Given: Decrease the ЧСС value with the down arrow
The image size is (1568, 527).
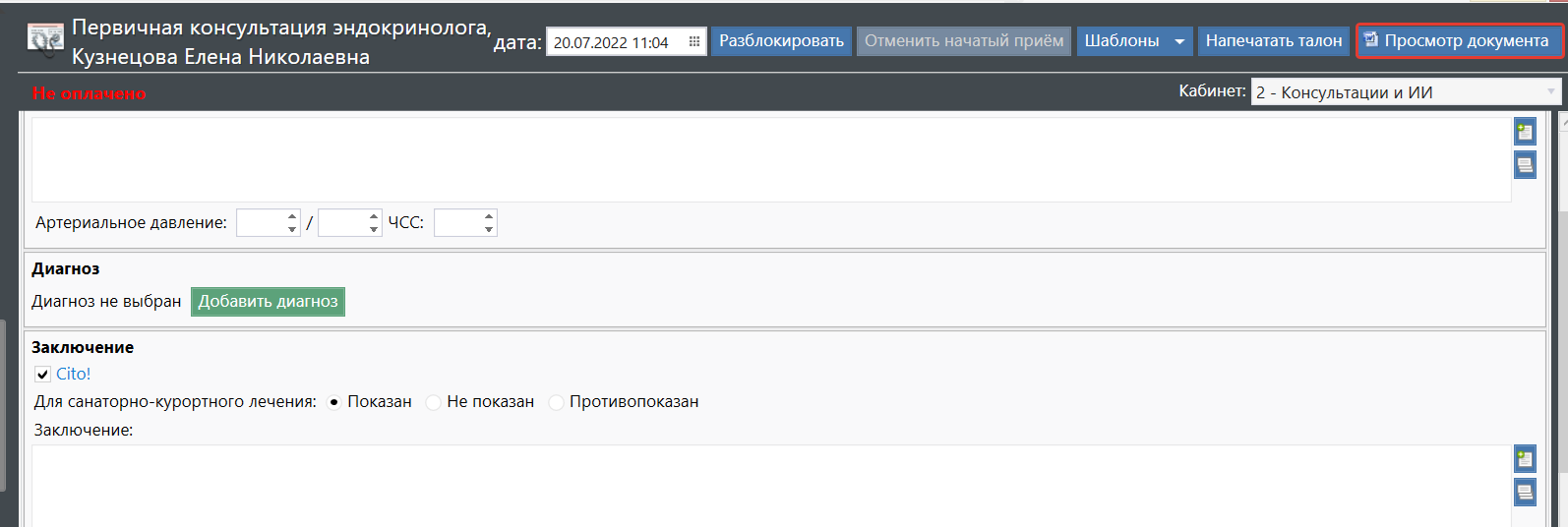Looking at the screenshot, I should (489, 230).
